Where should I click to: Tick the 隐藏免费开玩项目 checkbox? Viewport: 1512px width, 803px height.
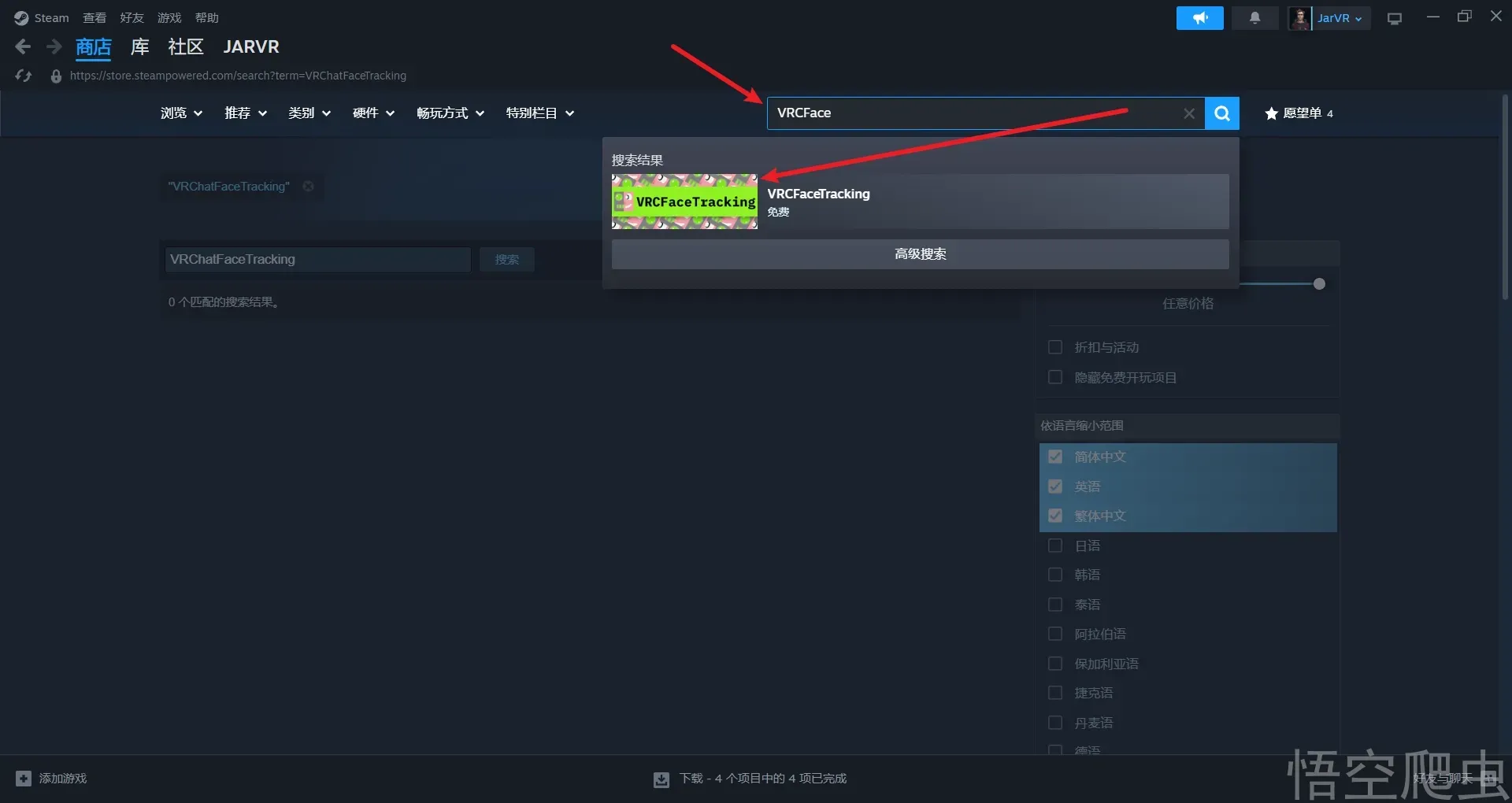1055,377
